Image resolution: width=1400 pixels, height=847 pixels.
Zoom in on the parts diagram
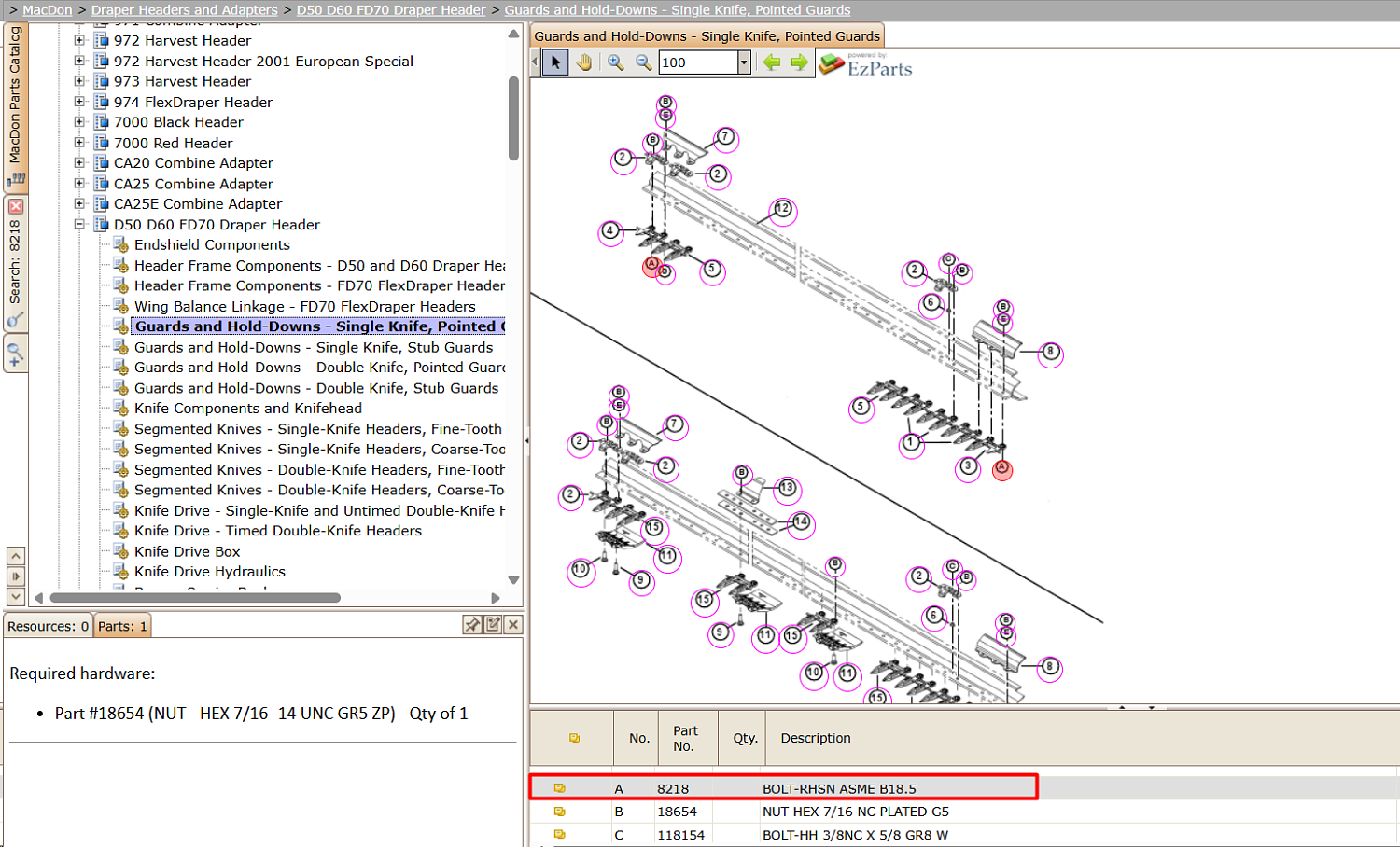(616, 62)
